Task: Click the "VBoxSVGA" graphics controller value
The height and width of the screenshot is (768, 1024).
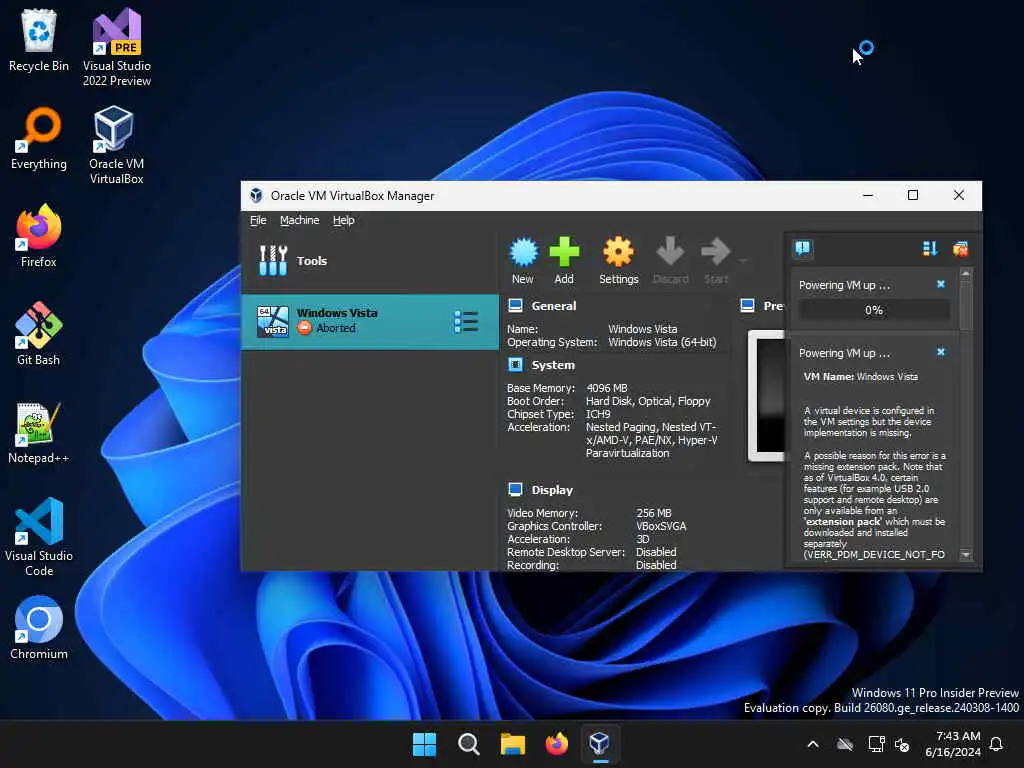Action: click(661, 526)
